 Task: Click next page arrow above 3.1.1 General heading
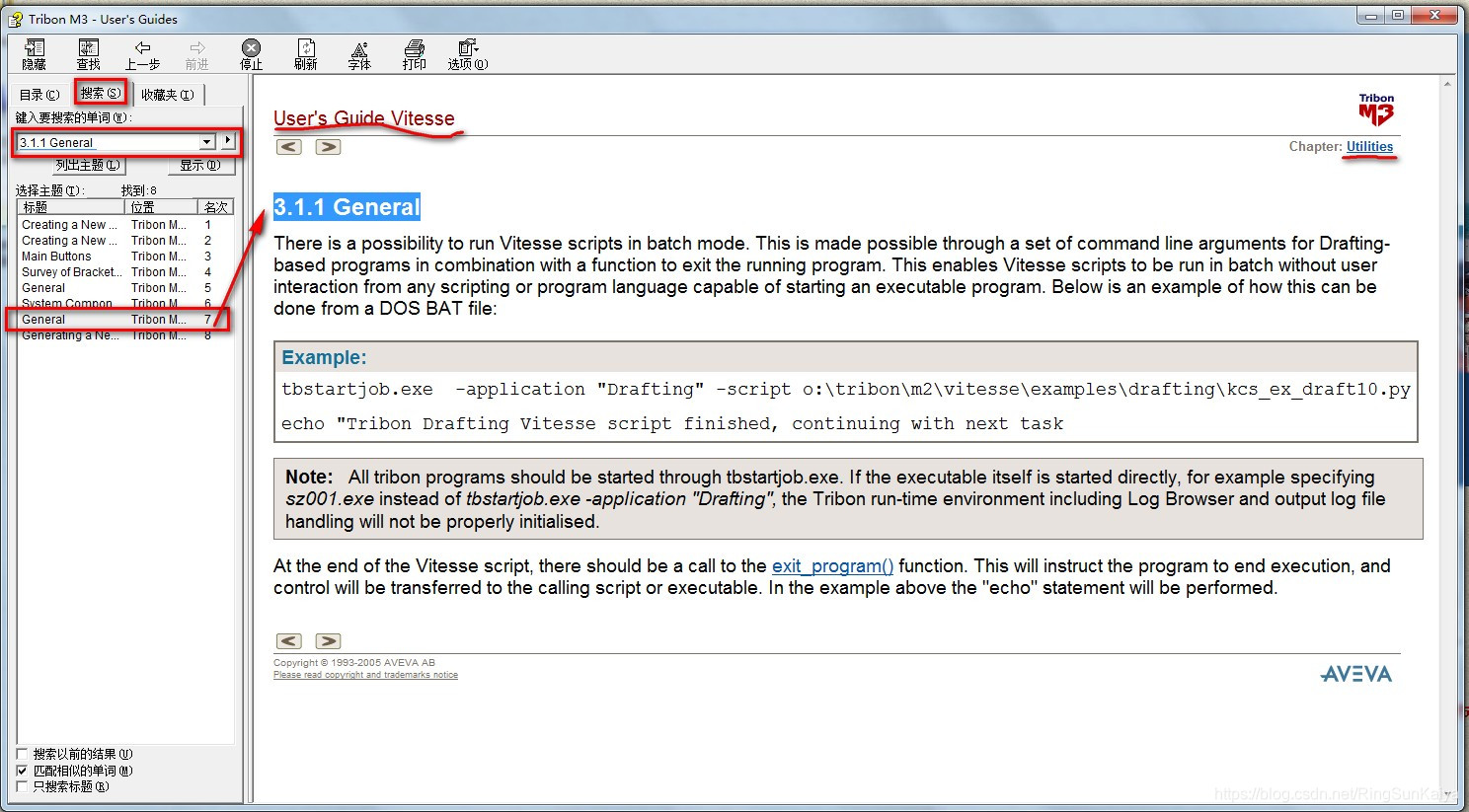click(328, 147)
